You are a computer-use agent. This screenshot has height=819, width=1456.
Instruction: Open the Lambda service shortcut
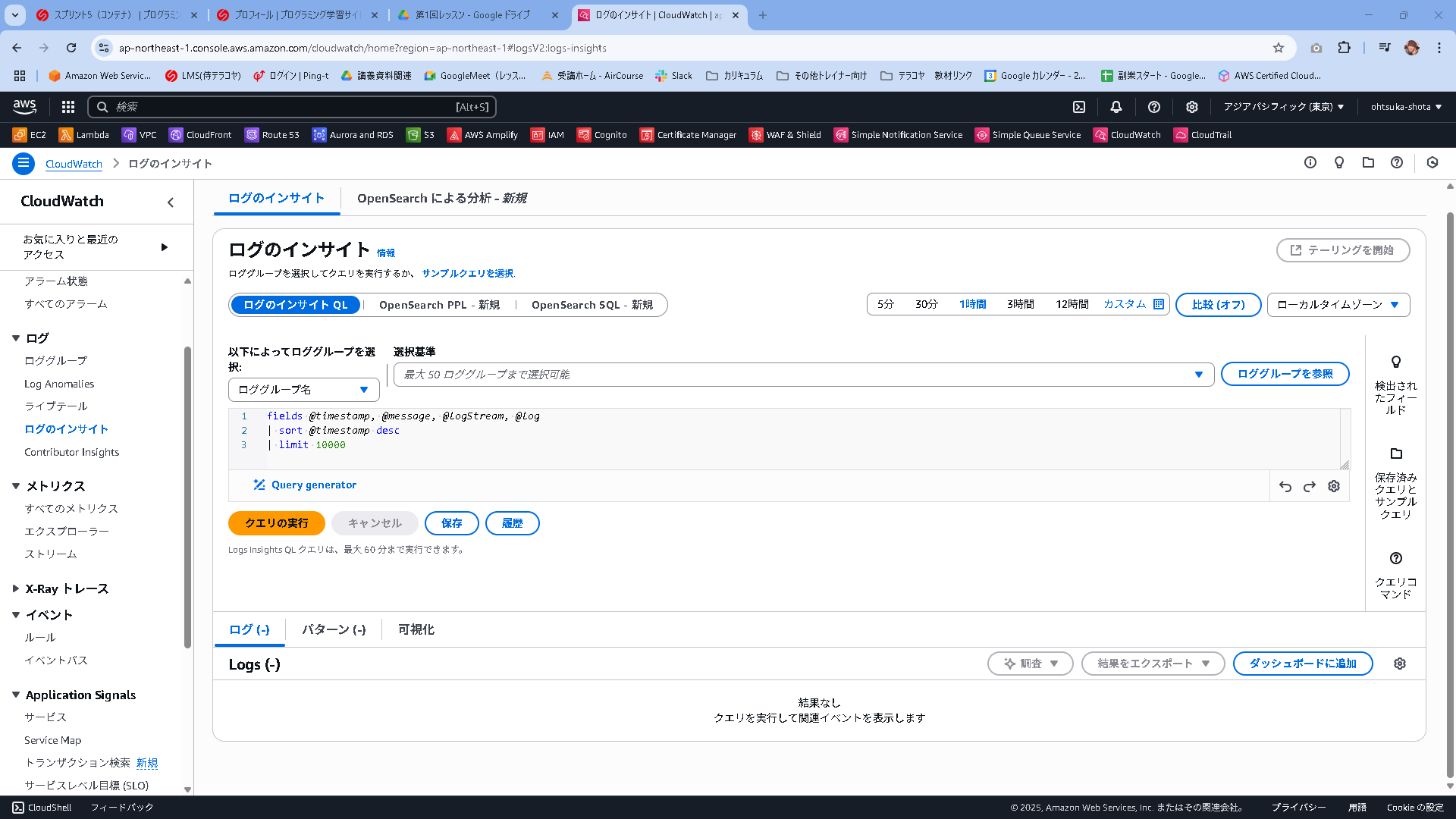(x=83, y=134)
